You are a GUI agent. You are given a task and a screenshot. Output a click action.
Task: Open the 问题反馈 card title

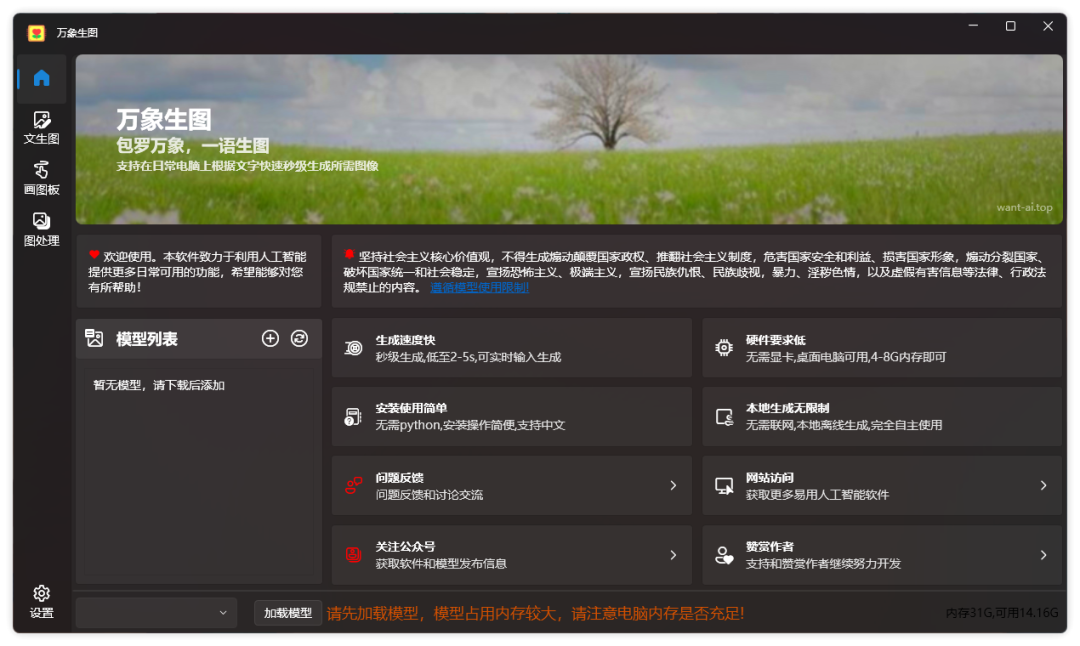point(399,477)
